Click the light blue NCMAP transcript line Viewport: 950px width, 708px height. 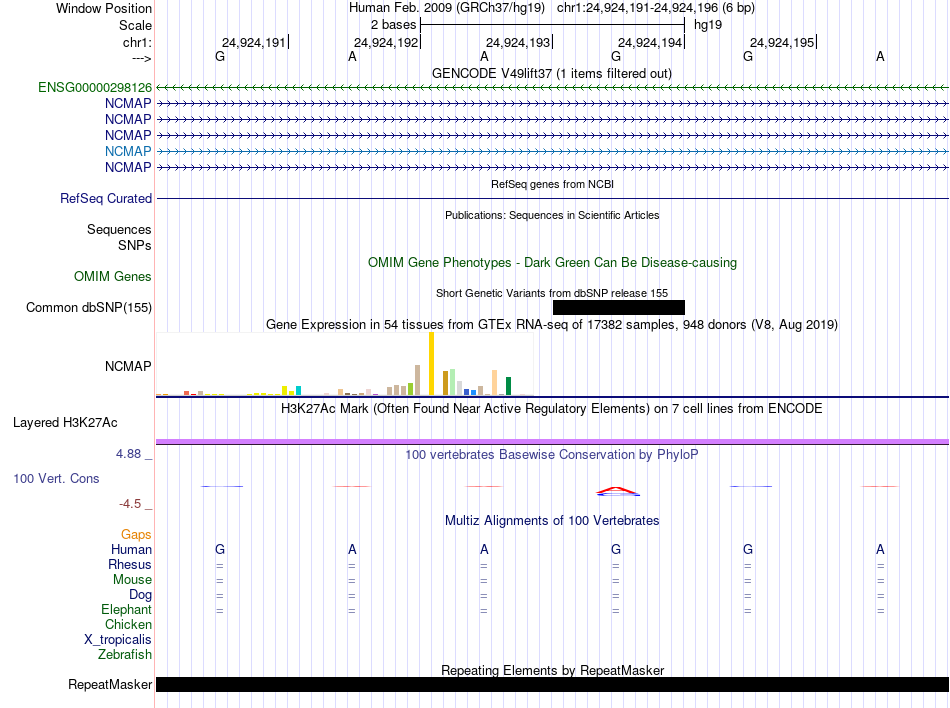tap(552, 151)
